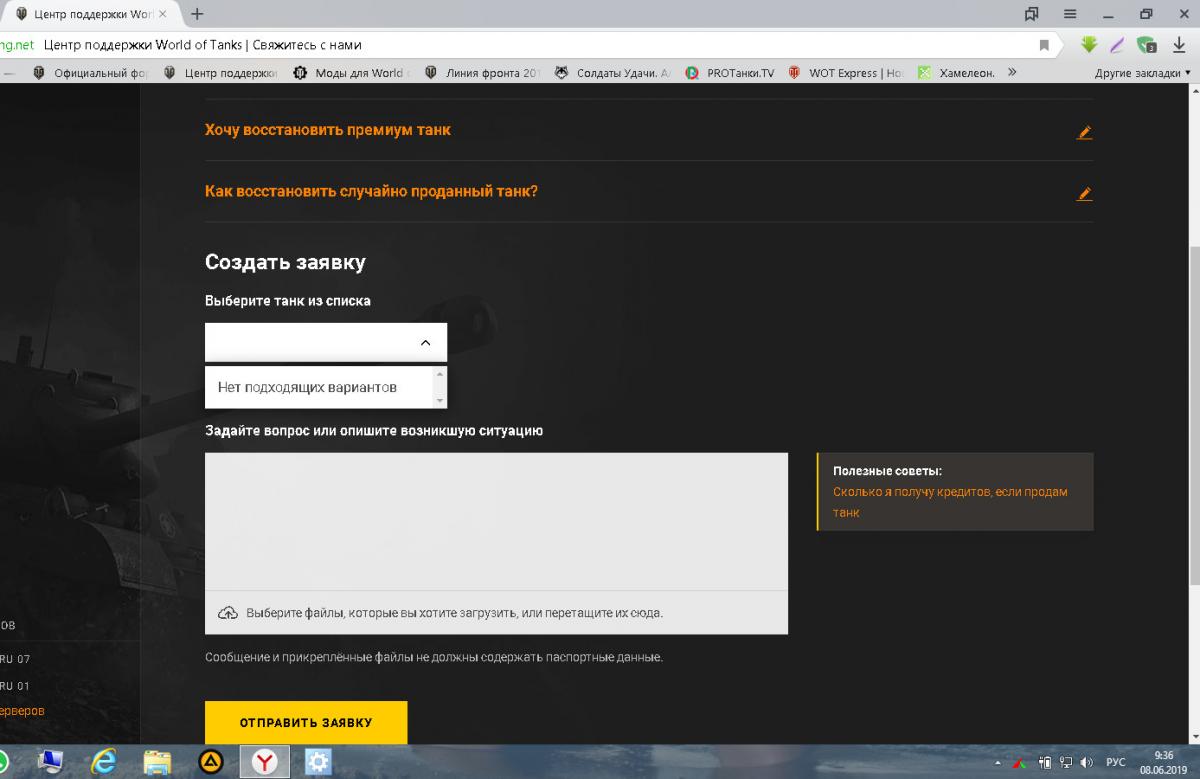Click the cloud upload icon
The height and width of the screenshot is (779, 1200).
(x=227, y=612)
